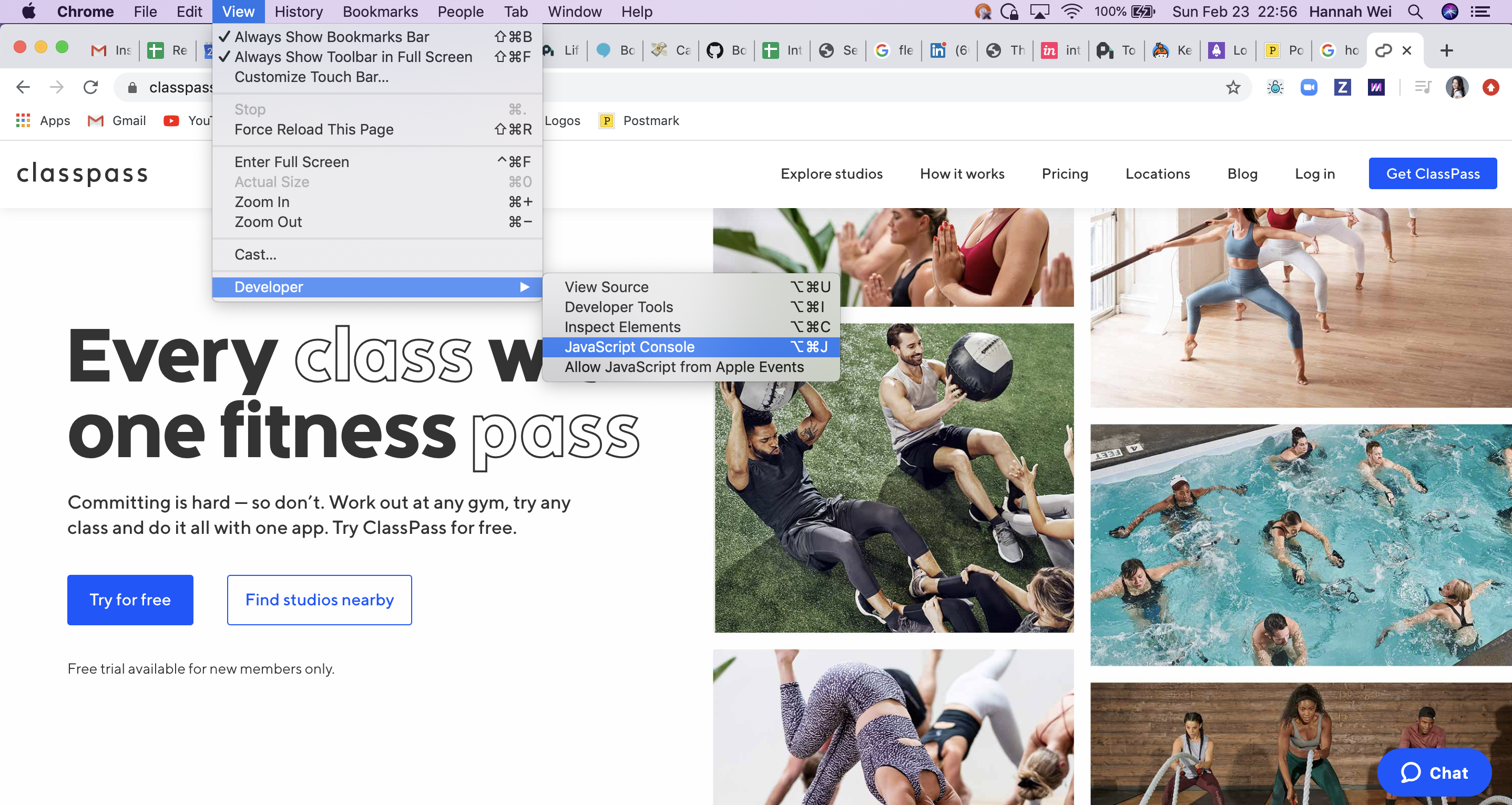1512x805 pixels.
Task: Toggle Allow JavaScript from Apple Events
Action: coord(691,367)
